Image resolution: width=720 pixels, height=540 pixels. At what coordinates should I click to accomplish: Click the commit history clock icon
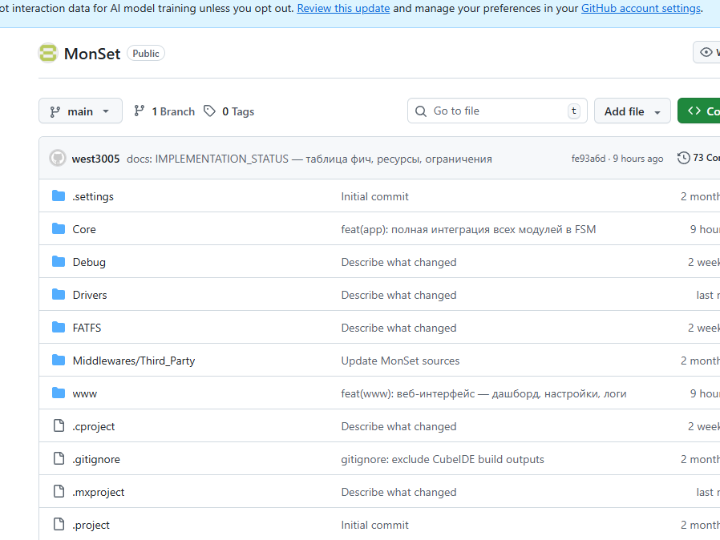684,158
